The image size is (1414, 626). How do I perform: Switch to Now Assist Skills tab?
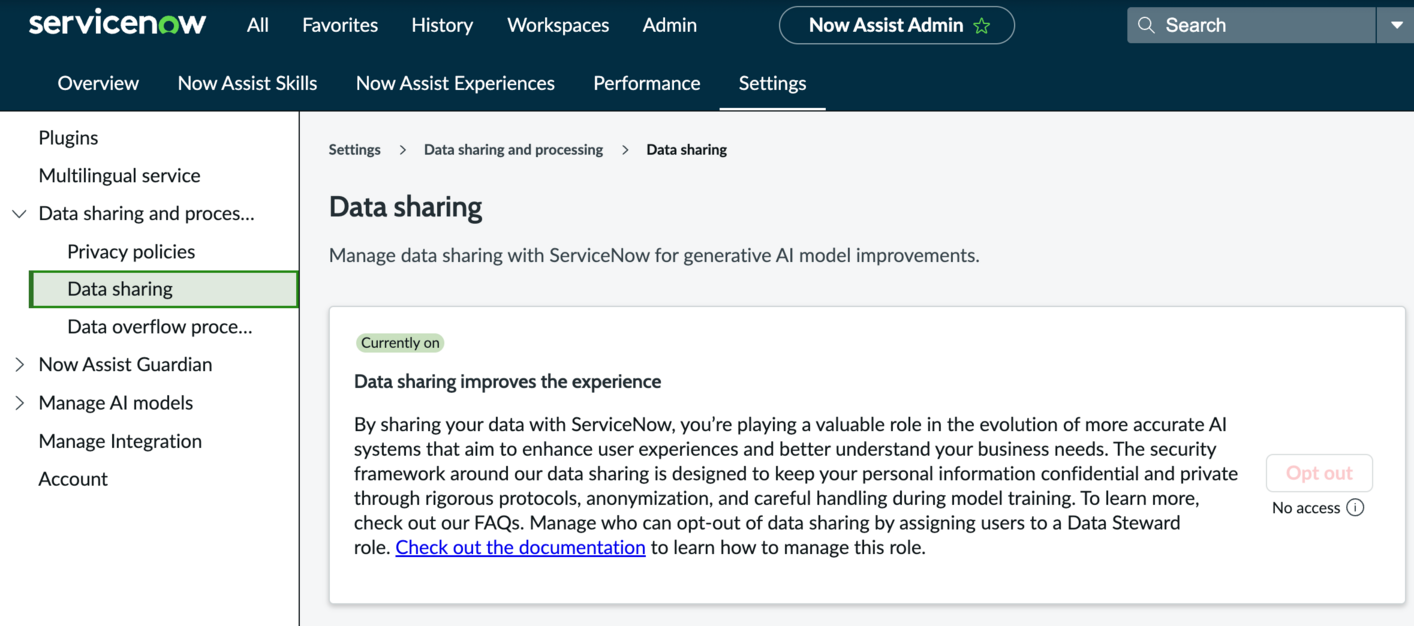247,83
